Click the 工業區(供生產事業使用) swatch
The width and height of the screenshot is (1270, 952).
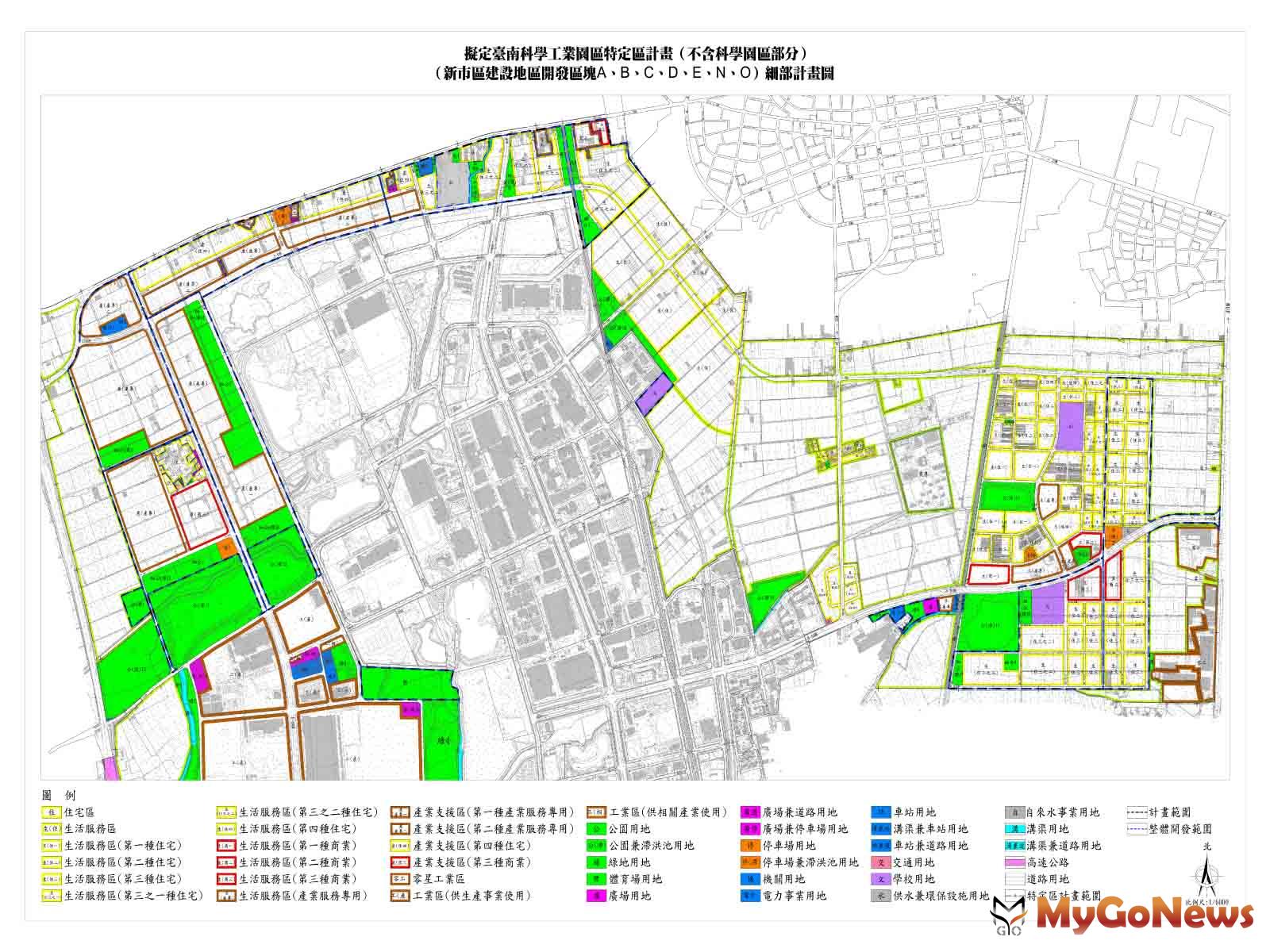(x=400, y=896)
